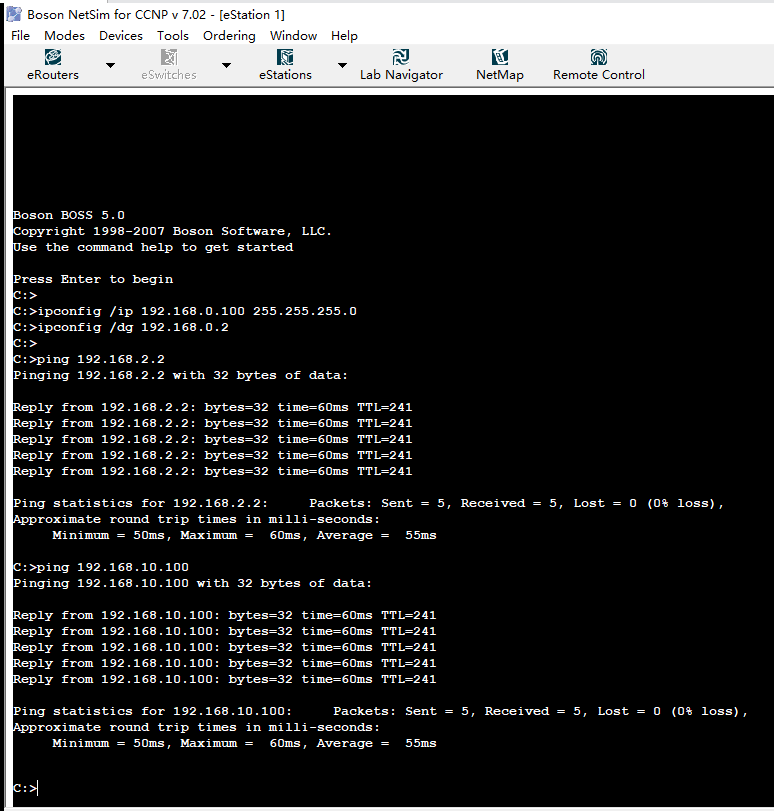Image resolution: width=774 pixels, height=811 pixels.
Task: Click 'Pinging 192.168.10.100 with 32 bytes' line
Action: pyautogui.click(x=192, y=583)
